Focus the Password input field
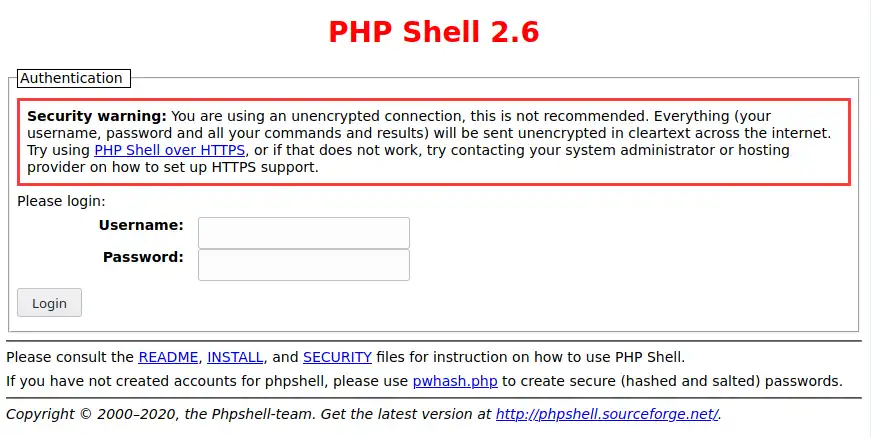 (x=304, y=265)
